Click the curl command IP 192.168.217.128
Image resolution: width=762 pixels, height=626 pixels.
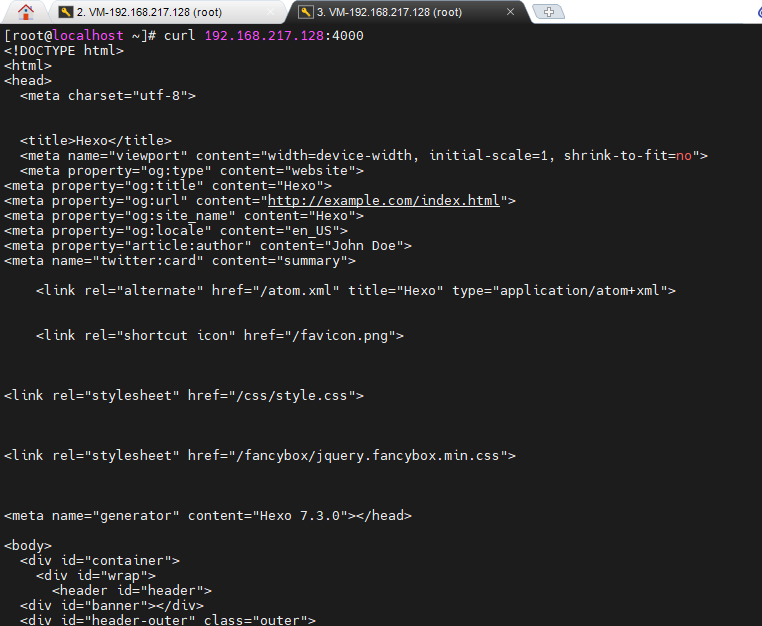click(x=264, y=36)
